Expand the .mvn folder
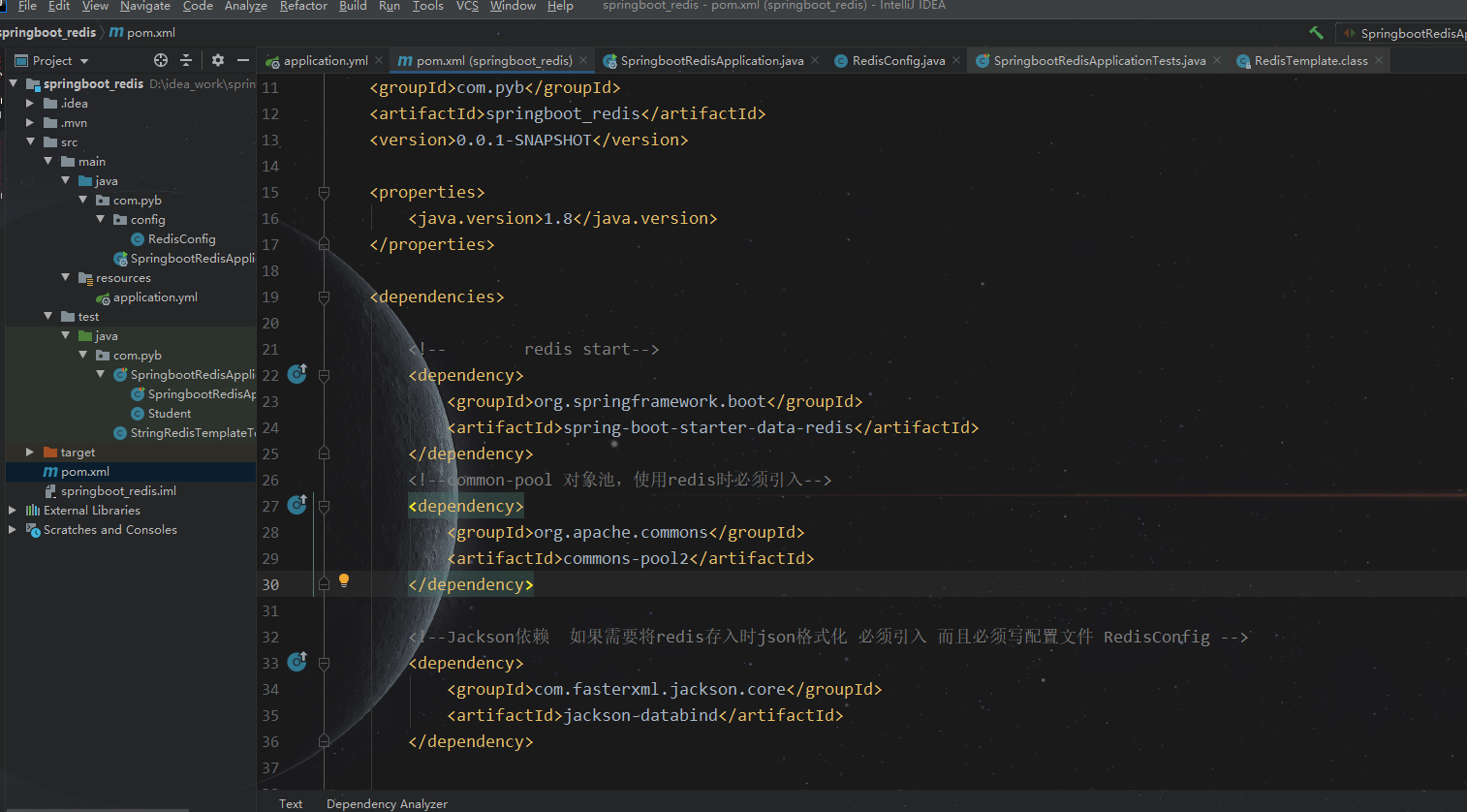This screenshot has height=812, width=1467. (x=30, y=122)
